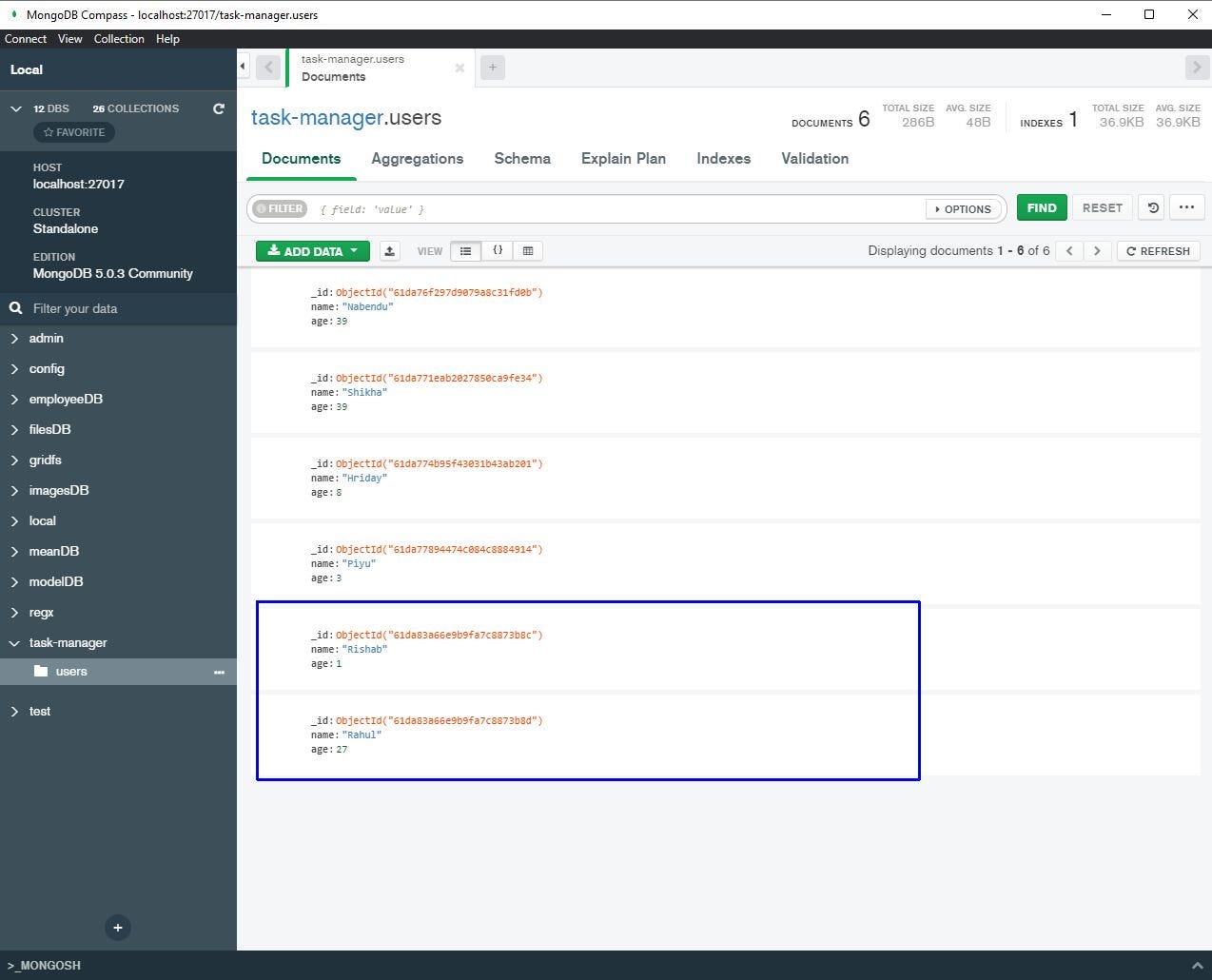
Task: Create a database with the plus button
Action: (118, 928)
